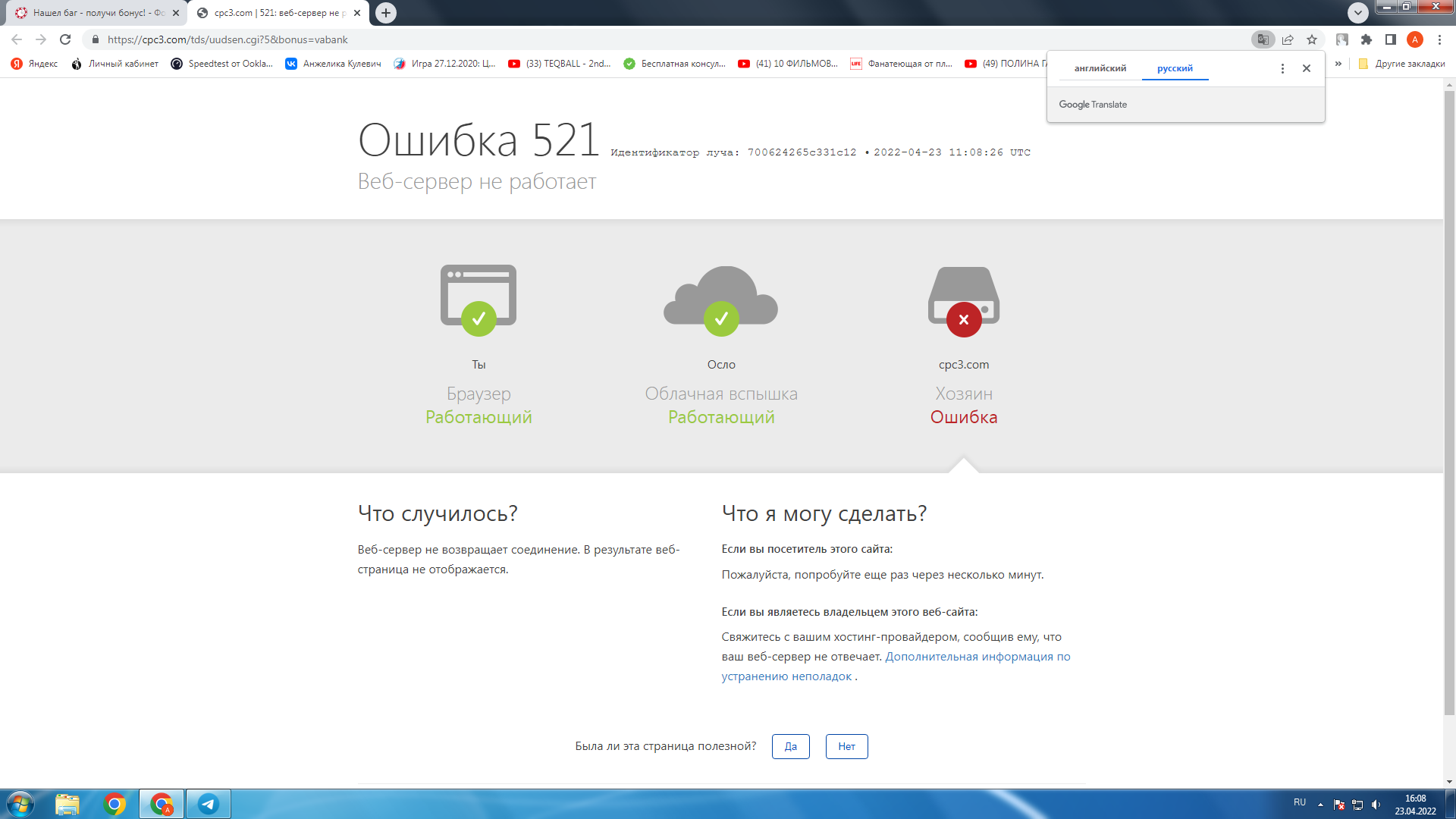Open the orange profile avatar
Image resolution: width=1456 pixels, height=819 pixels.
click(1415, 39)
